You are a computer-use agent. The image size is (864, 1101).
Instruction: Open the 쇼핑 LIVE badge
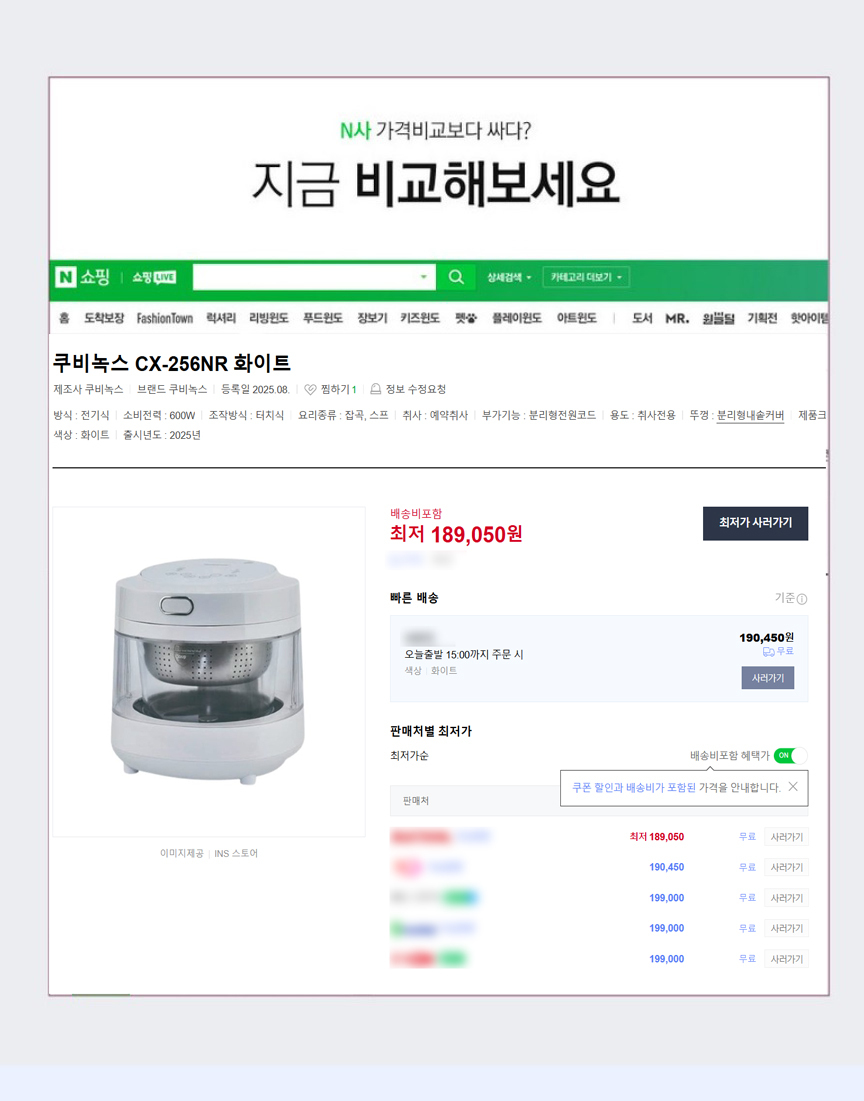coord(155,277)
